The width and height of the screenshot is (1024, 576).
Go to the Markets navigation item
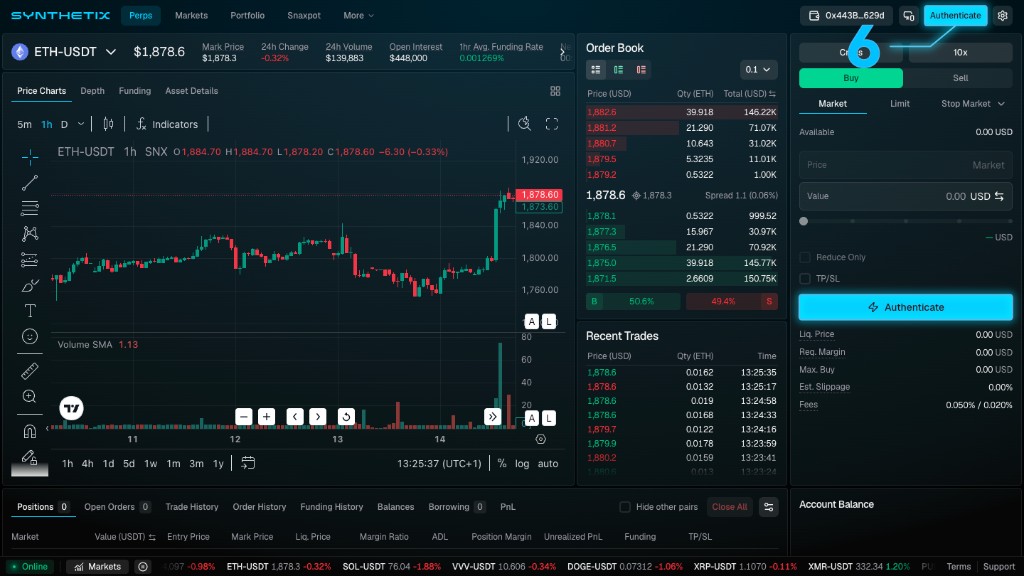pos(191,16)
